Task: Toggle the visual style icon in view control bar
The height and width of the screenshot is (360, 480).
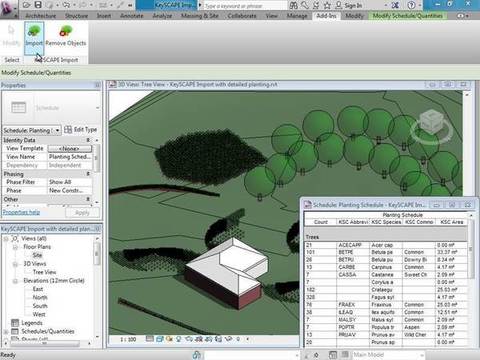Action: click(x=159, y=339)
